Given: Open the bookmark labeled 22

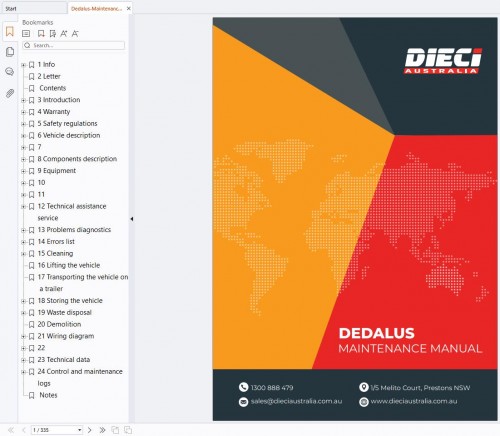Looking at the screenshot, I should [41, 348].
